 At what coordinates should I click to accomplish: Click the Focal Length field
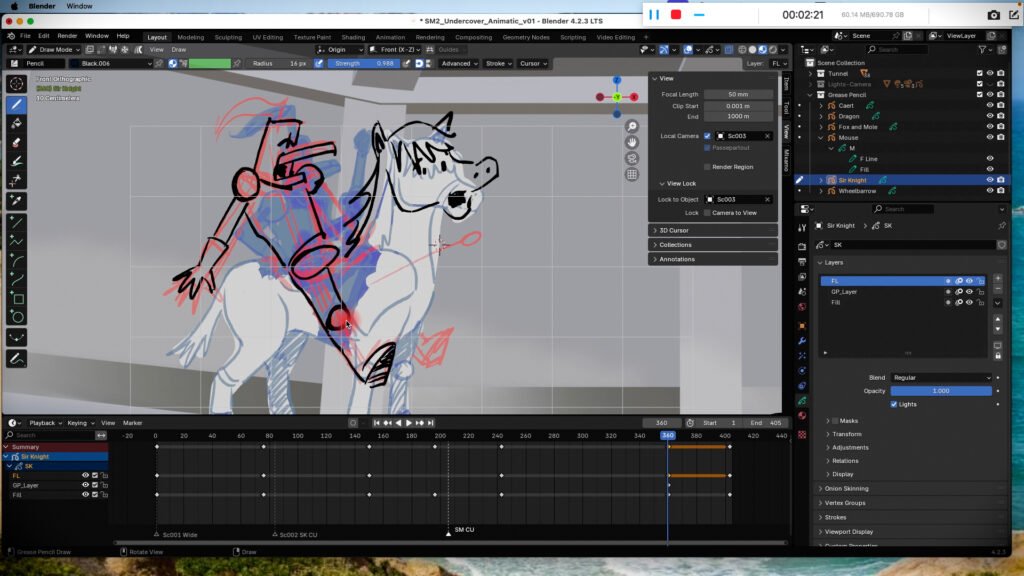pos(738,95)
